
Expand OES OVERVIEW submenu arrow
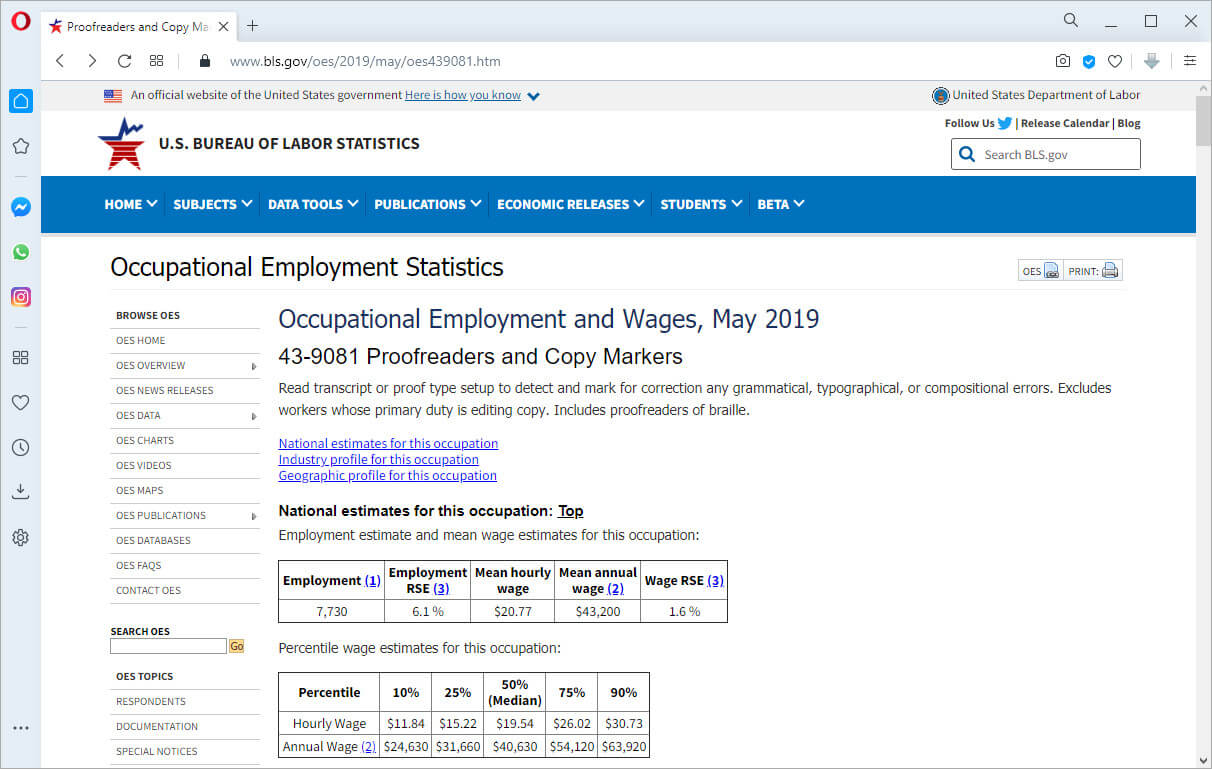(x=254, y=366)
